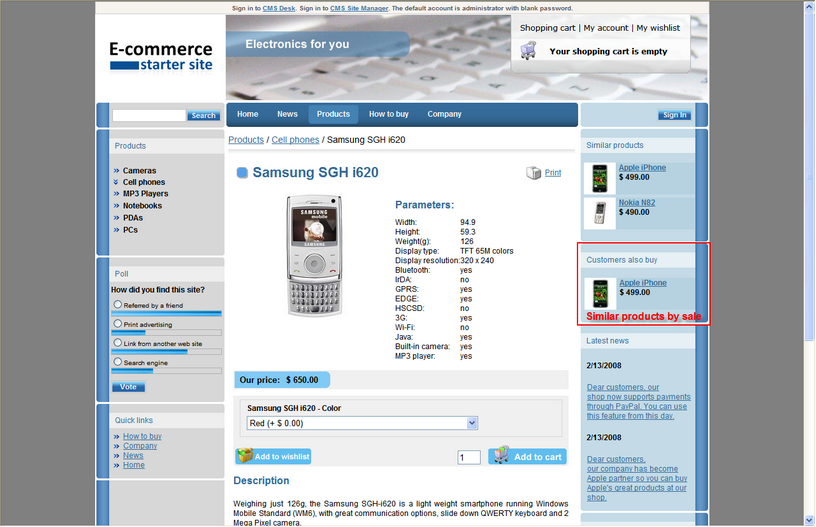
Task: Select the 'Search engine' poll option
Action: (118, 362)
